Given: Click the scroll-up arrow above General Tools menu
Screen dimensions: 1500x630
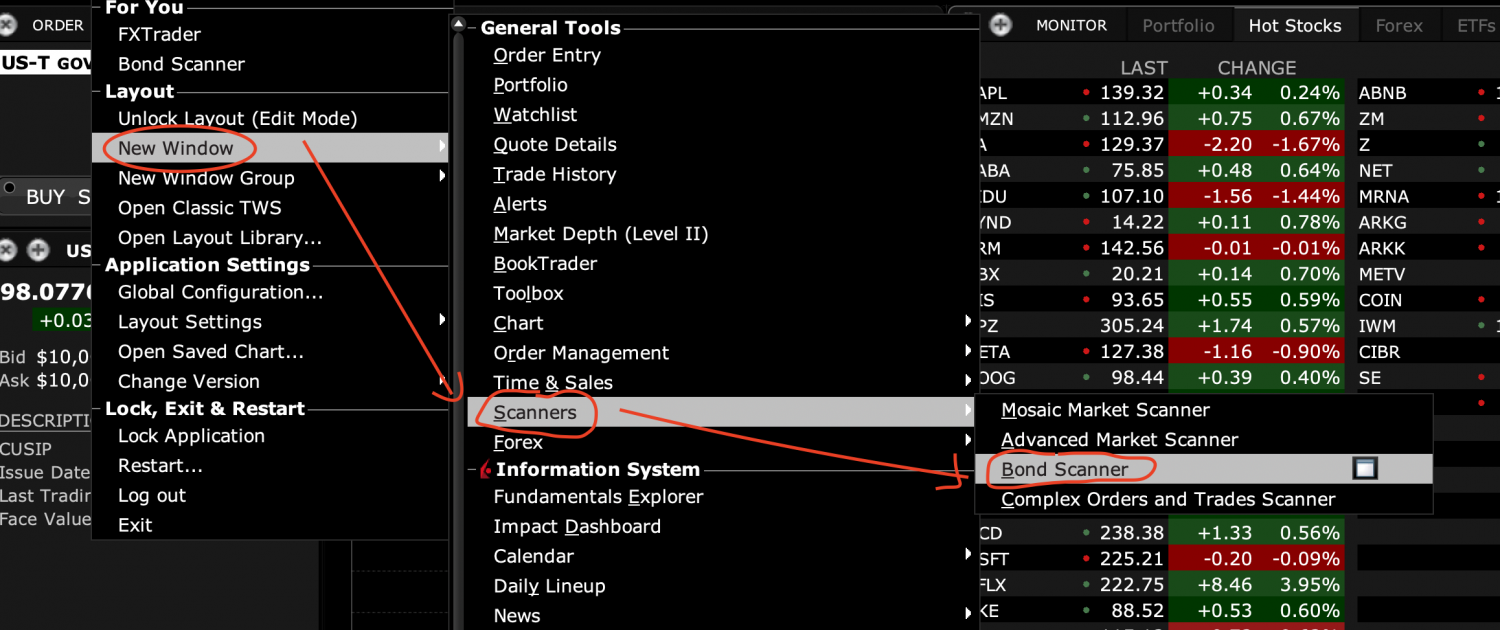Looking at the screenshot, I should pos(458,24).
